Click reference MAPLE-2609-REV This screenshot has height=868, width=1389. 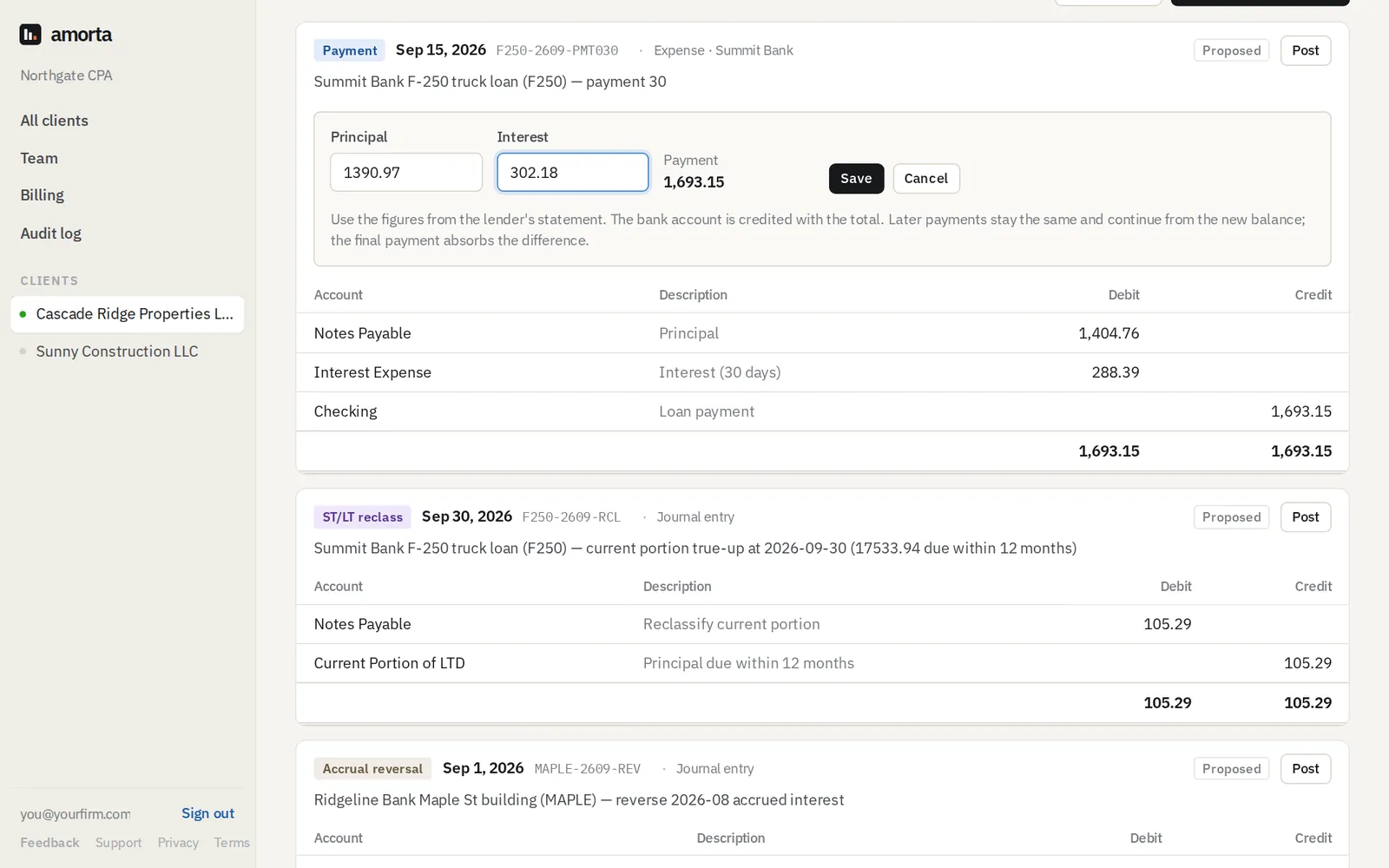point(588,769)
